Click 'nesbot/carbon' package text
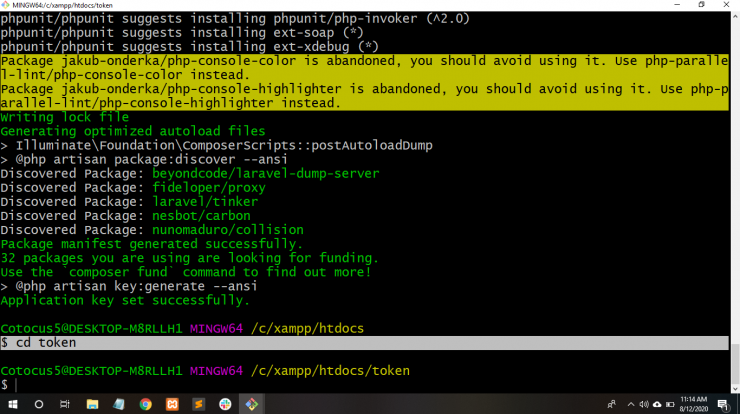 click(x=201, y=216)
